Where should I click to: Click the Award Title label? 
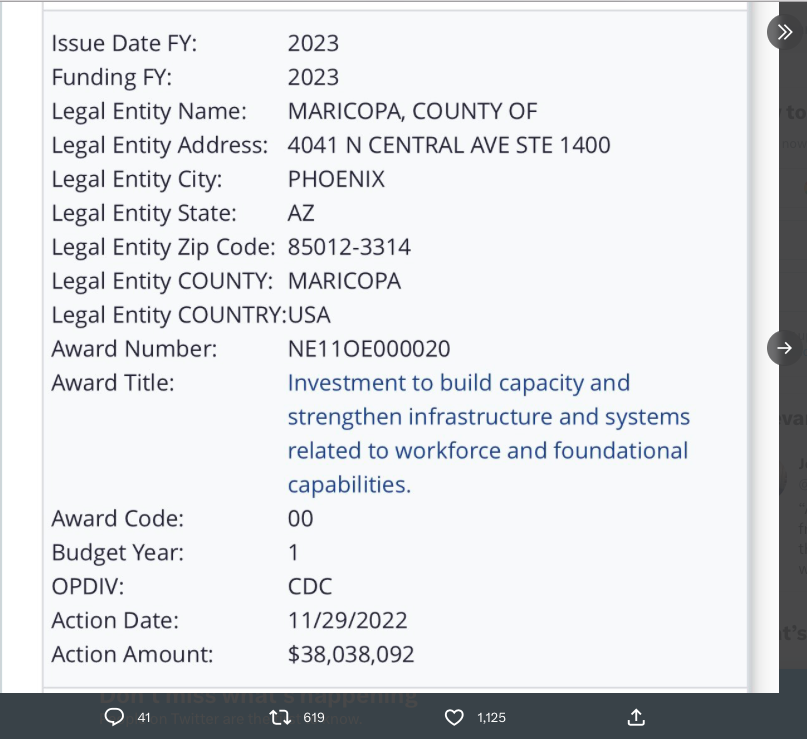[x=113, y=383]
